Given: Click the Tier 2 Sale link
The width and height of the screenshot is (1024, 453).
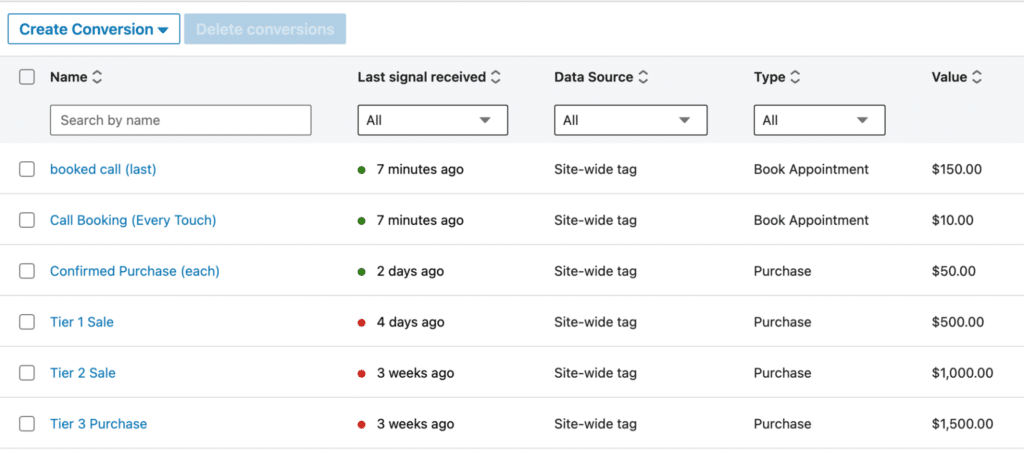Looking at the screenshot, I should (x=83, y=373).
